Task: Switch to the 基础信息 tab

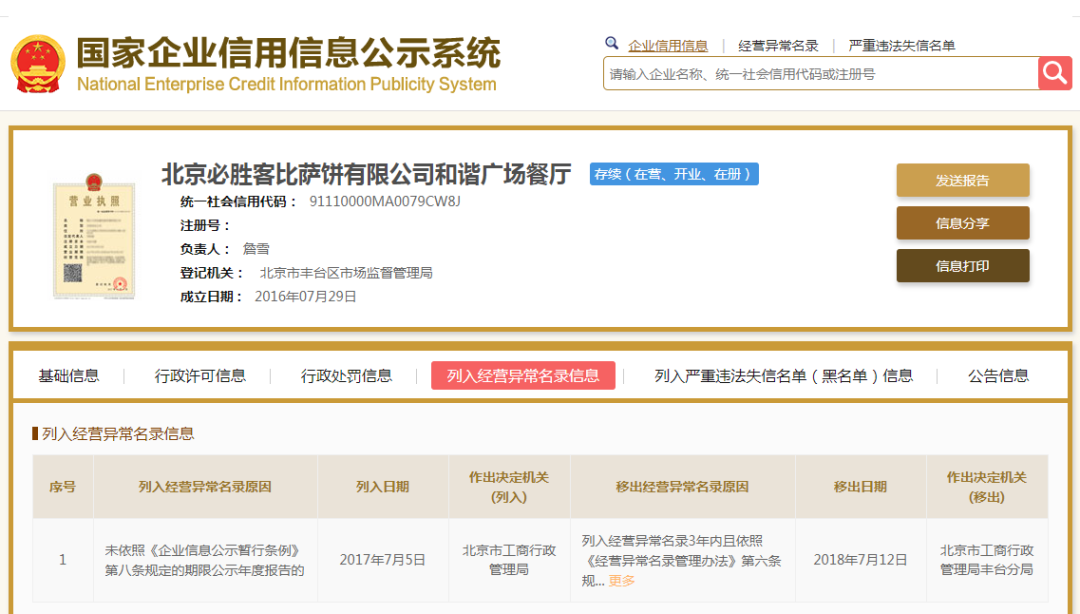Action: click(x=69, y=376)
